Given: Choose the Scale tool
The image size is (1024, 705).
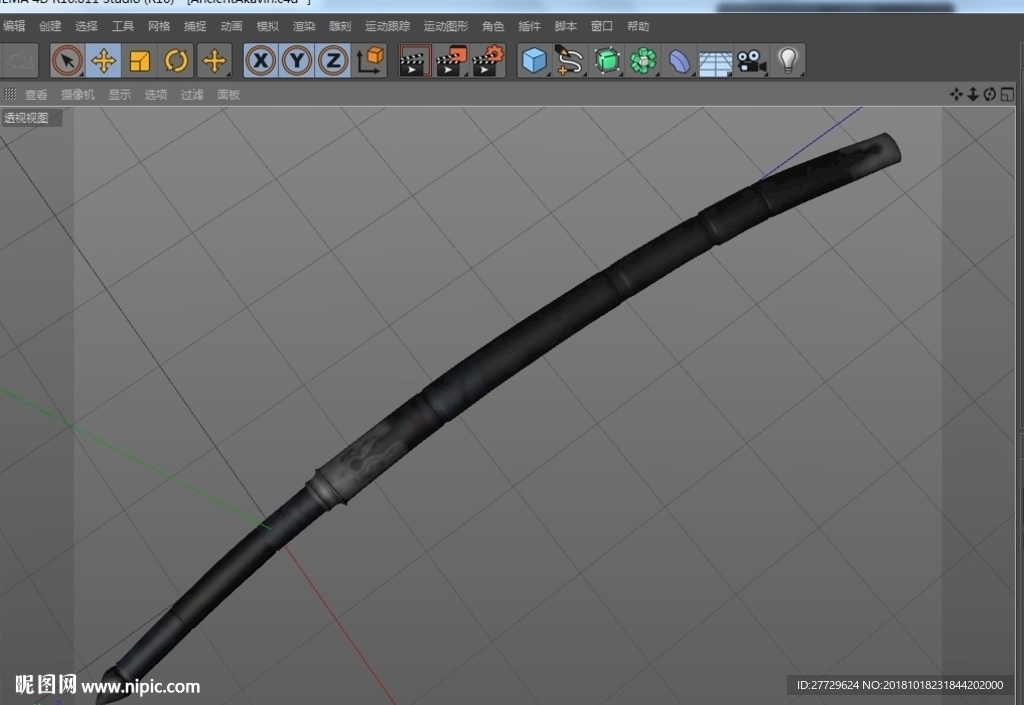Looking at the screenshot, I should click(x=140, y=61).
